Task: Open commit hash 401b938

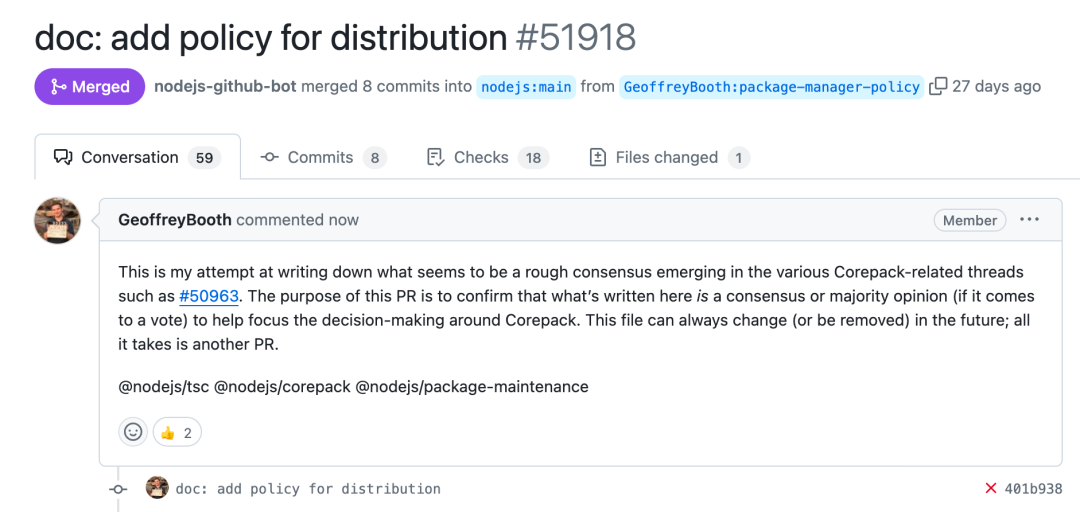Action: 1033,489
